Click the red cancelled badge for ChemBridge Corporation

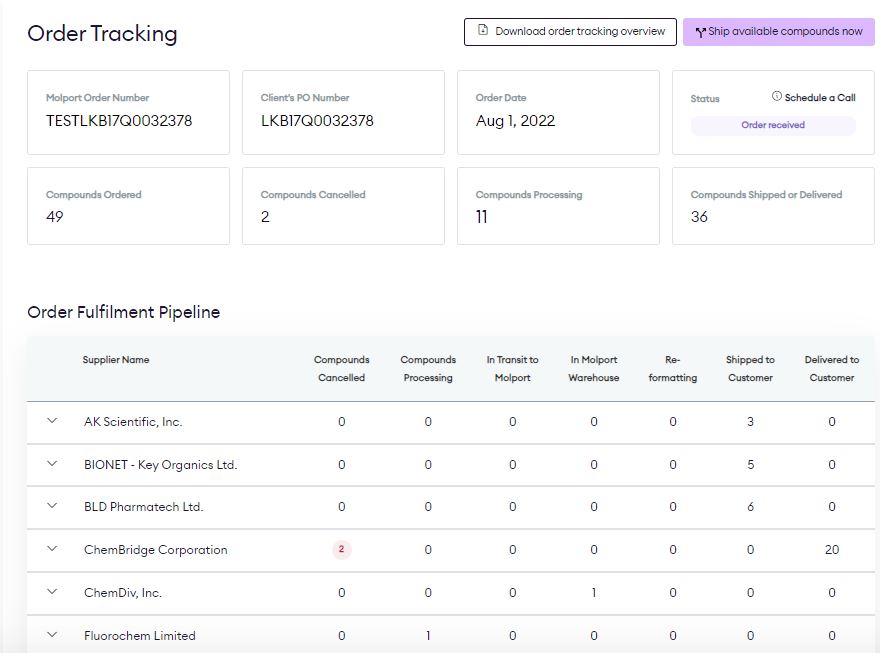[341, 549]
